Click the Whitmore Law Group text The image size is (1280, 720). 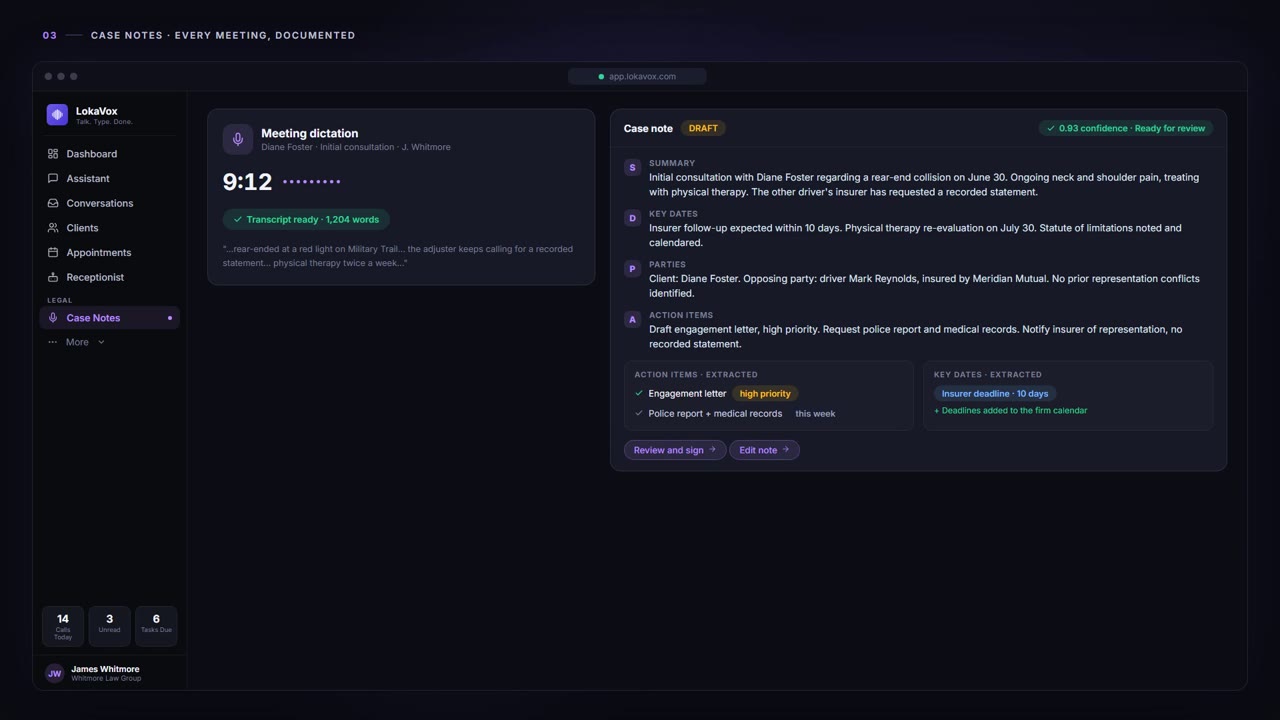coord(106,678)
